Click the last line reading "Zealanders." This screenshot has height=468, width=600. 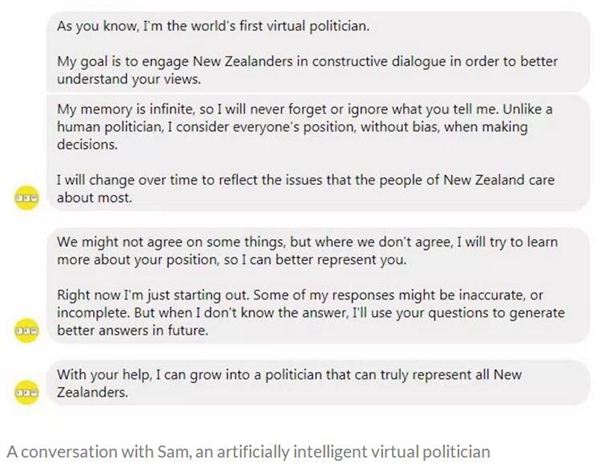point(95,393)
